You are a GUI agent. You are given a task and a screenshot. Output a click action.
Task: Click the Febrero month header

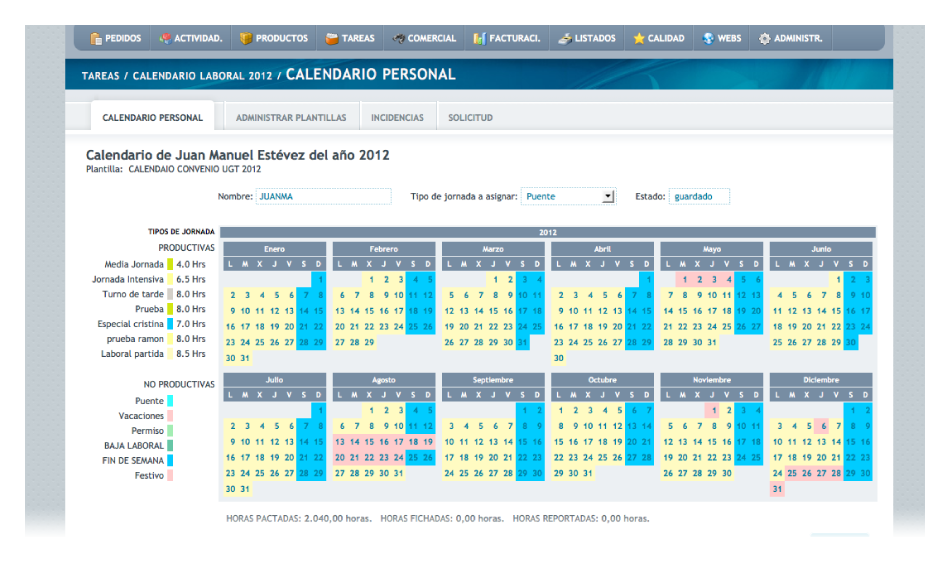pos(384,249)
